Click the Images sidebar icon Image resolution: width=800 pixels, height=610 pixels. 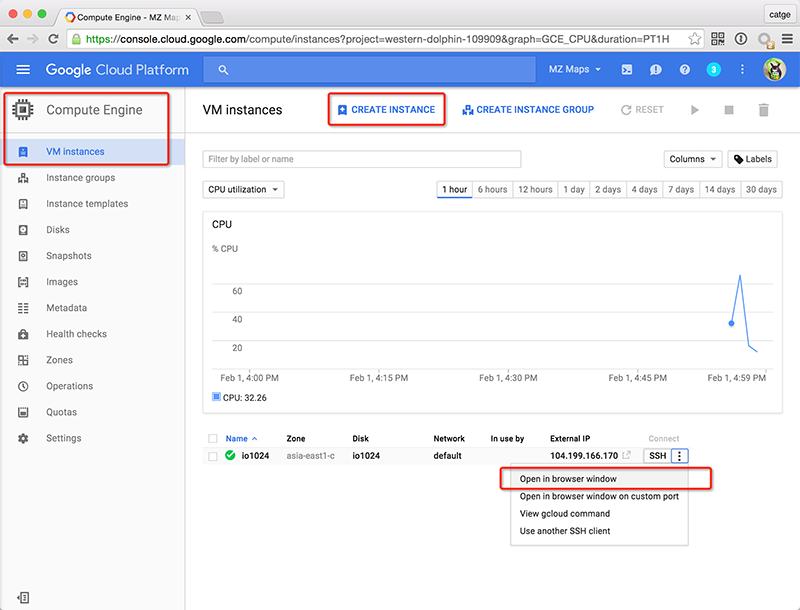[x=23, y=282]
